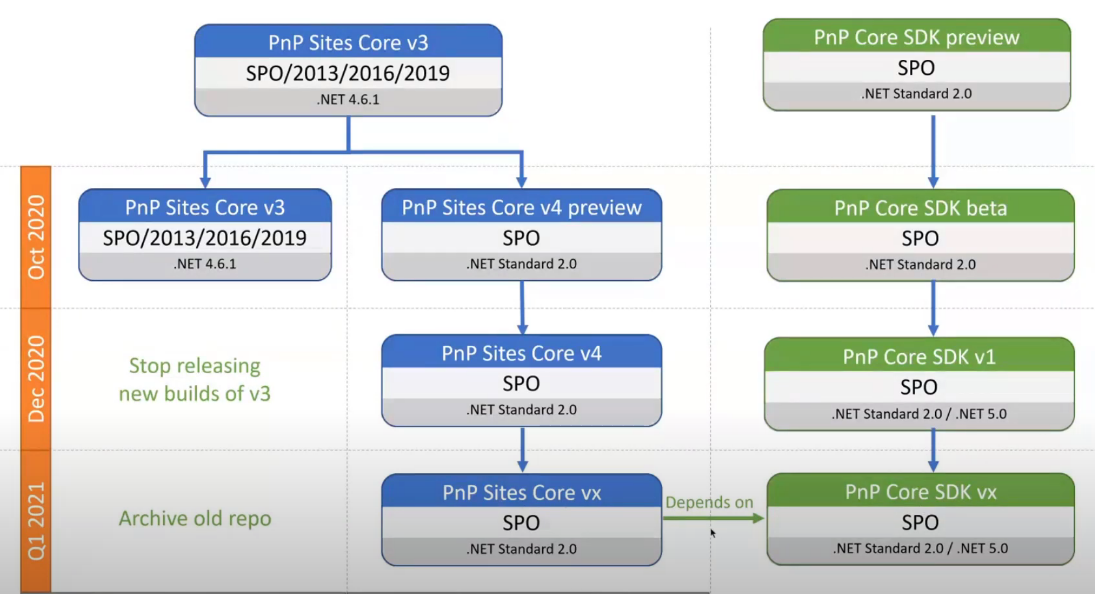Select the 'Archive old repo' text
Screen dimensions: 1095x594
194,518
